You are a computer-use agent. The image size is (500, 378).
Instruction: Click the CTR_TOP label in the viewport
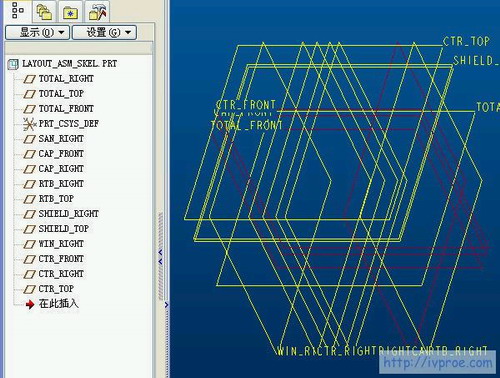point(466,42)
